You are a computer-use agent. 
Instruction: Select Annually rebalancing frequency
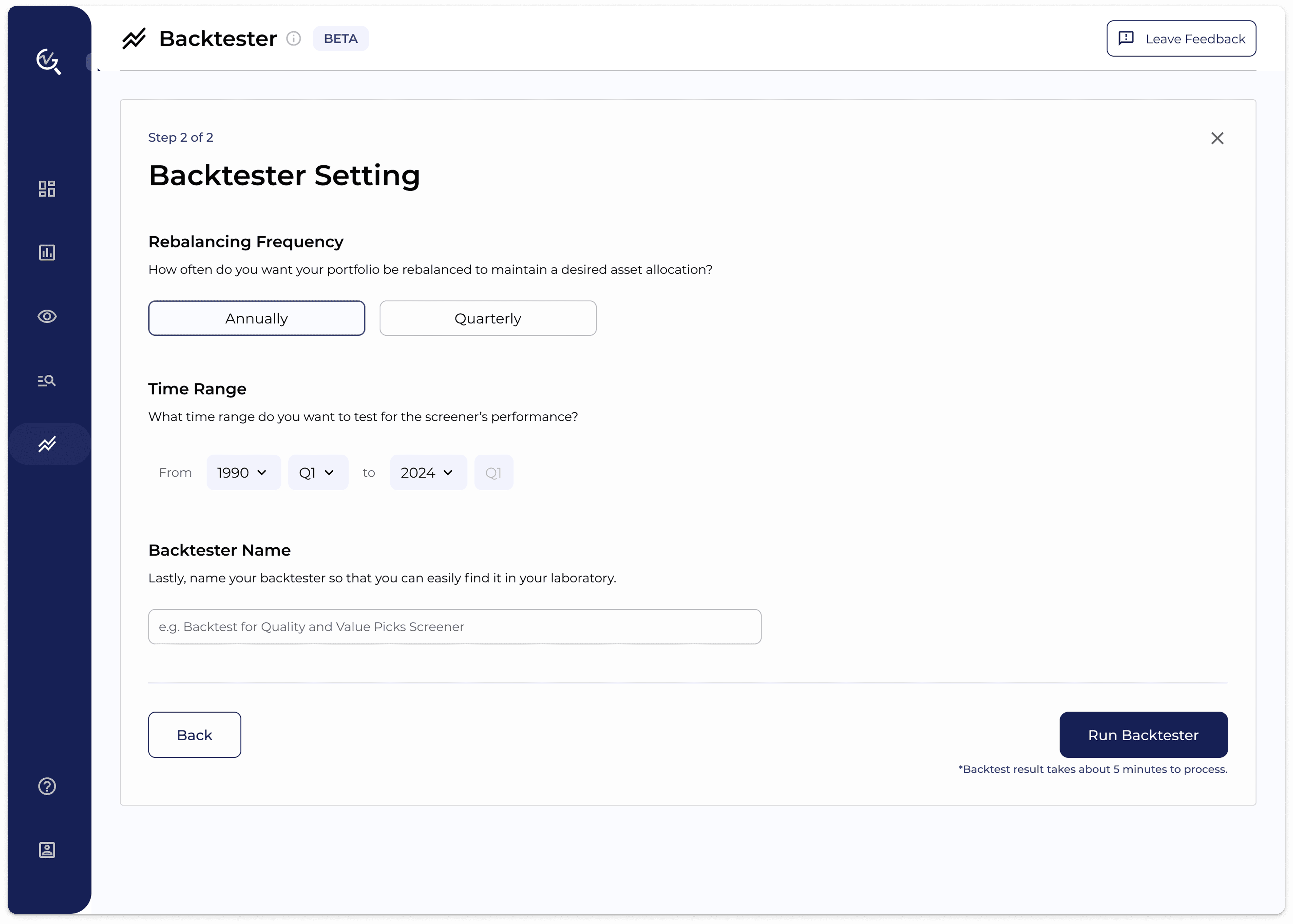pos(257,319)
